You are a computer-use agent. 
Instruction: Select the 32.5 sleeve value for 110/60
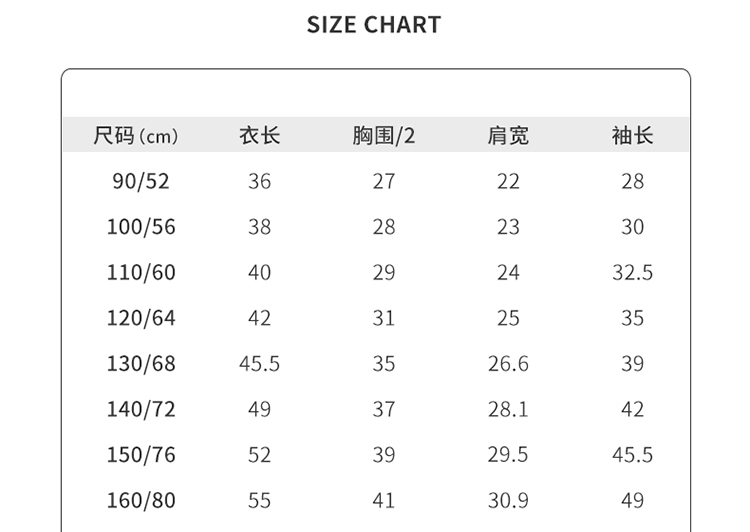tap(632, 273)
